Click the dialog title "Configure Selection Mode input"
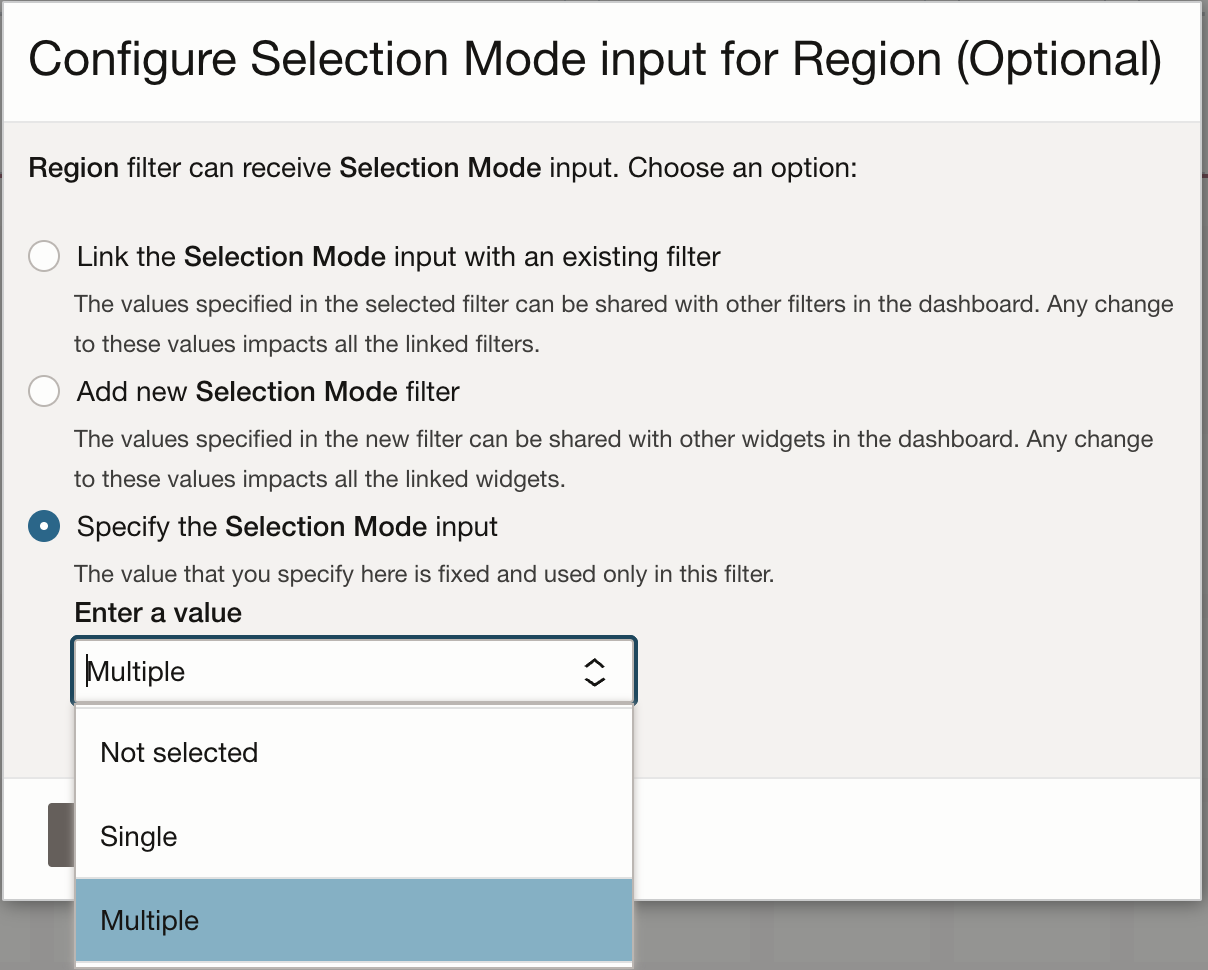 pos(594,59)
